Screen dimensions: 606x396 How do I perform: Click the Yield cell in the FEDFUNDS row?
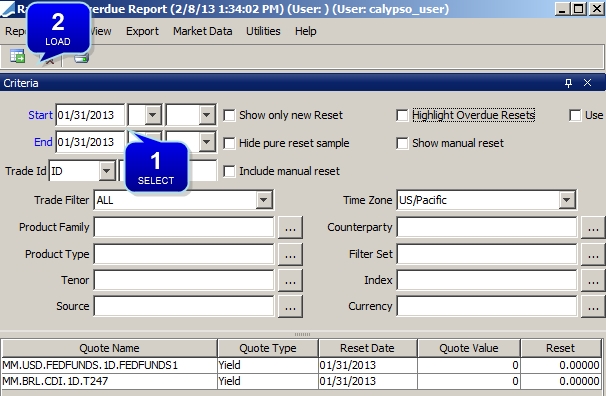[268, 365]
